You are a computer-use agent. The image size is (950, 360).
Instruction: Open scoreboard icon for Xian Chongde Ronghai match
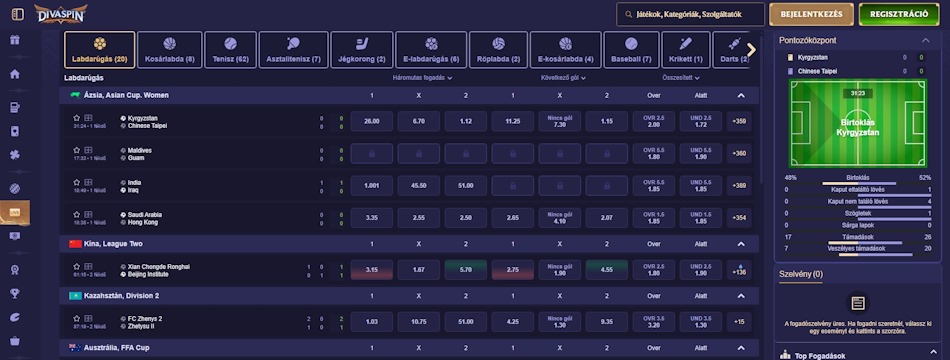click(88, 266)
